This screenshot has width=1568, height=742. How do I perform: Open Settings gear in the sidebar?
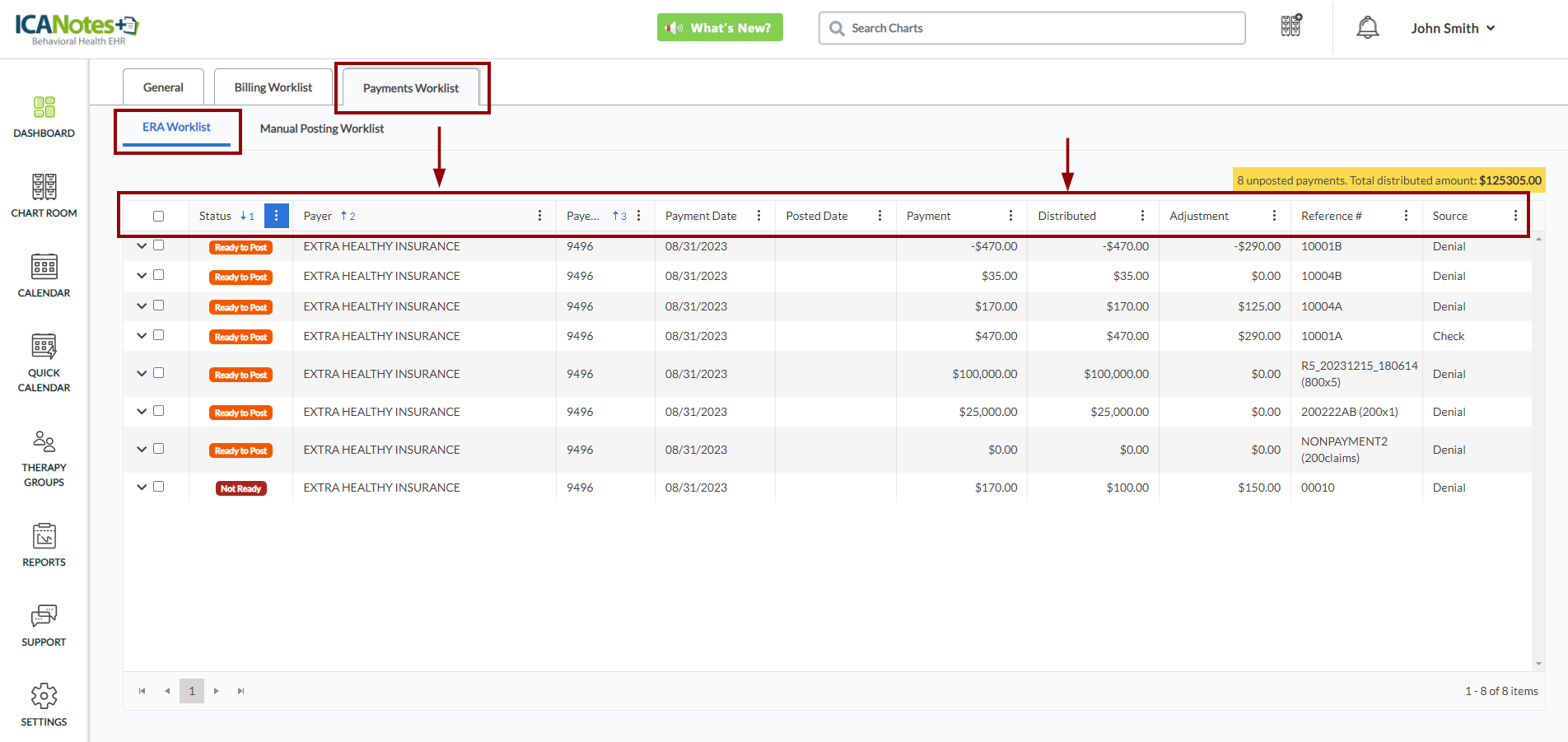[x=44, y=697]
